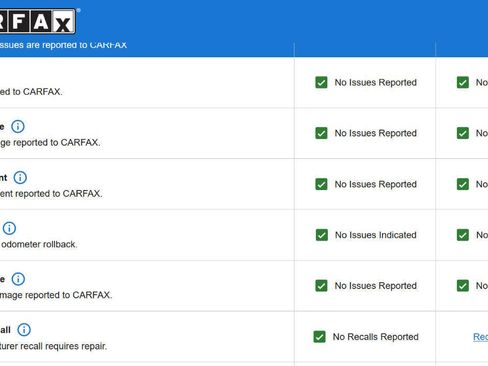
Task: Click the 'No Issues Indicated' label
Action: pyautogui.click(x=376, y=235)
